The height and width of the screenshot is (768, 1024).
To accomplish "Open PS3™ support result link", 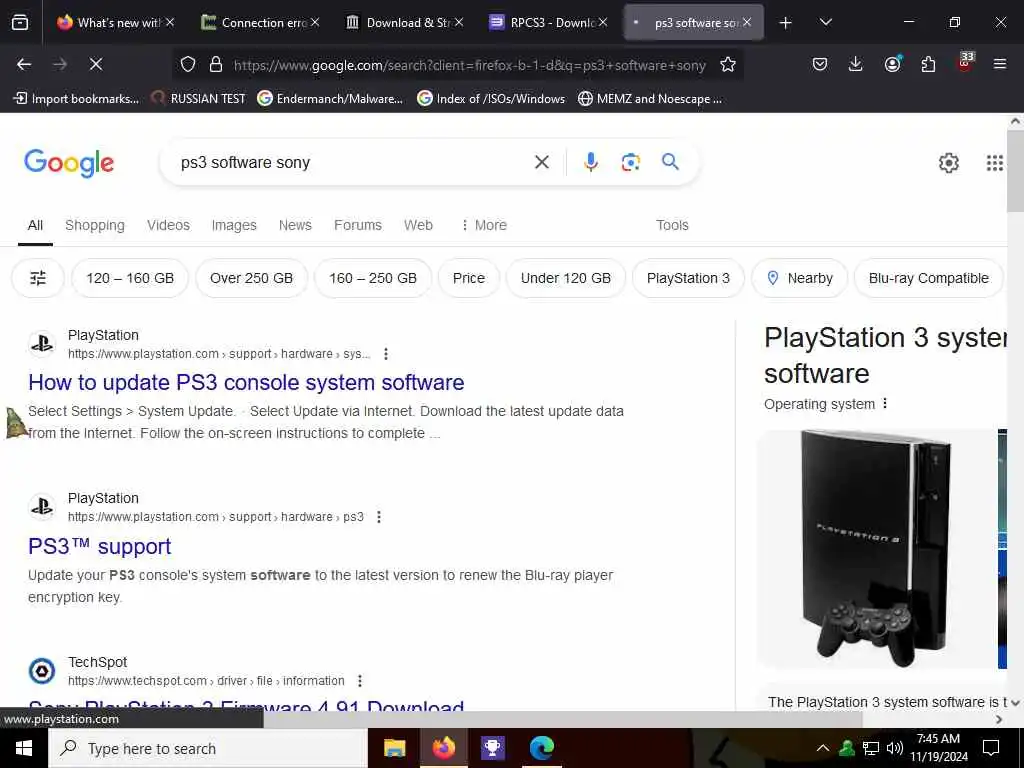I will point(99,547).
